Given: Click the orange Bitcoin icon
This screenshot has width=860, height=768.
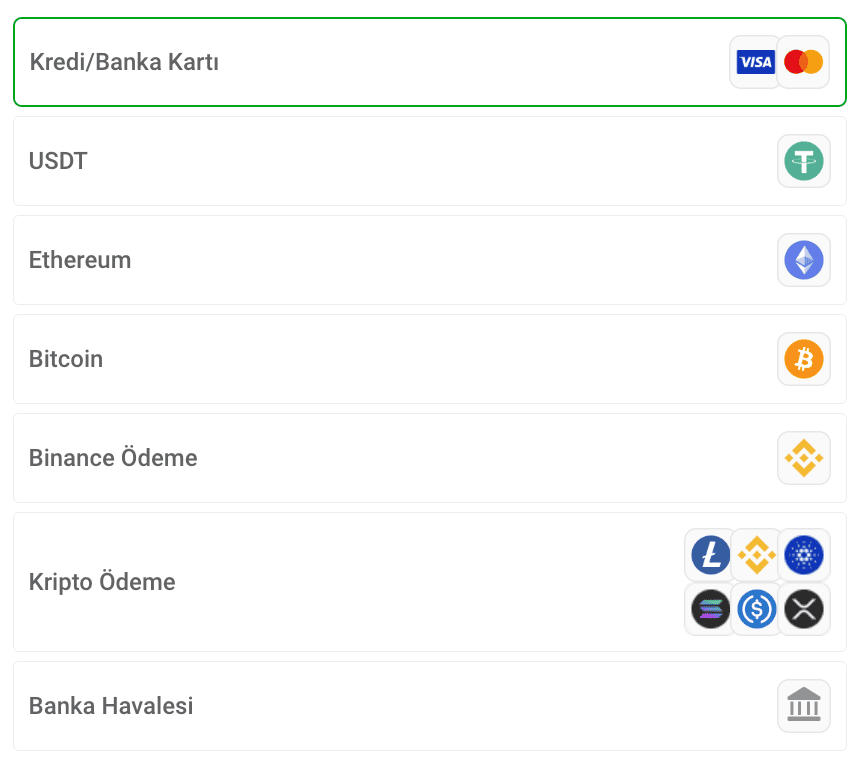Looking at the screenshot, I should pos(804,359).
